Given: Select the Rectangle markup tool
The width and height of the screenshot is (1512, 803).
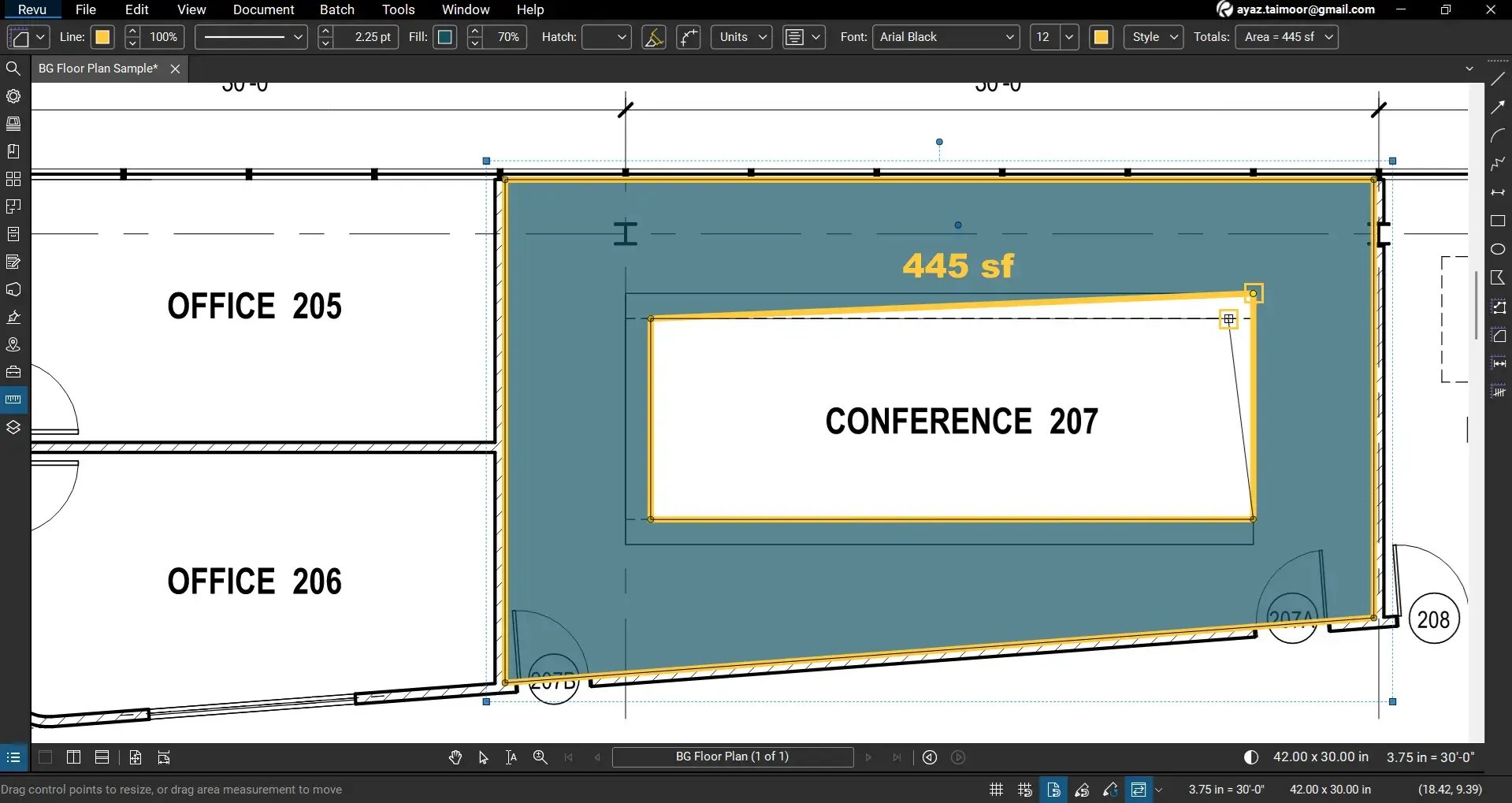Looking at the screenshot, I should 1498,221.
